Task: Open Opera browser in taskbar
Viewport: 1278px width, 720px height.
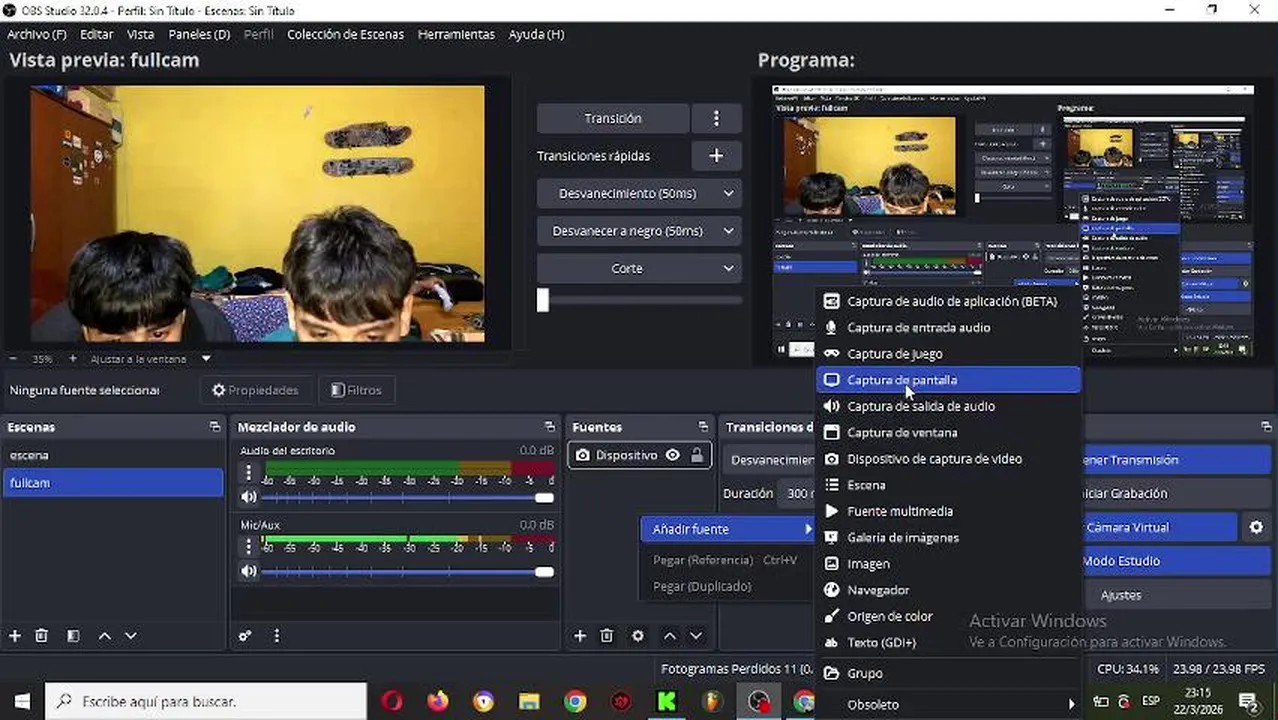Action: (391, 701)
